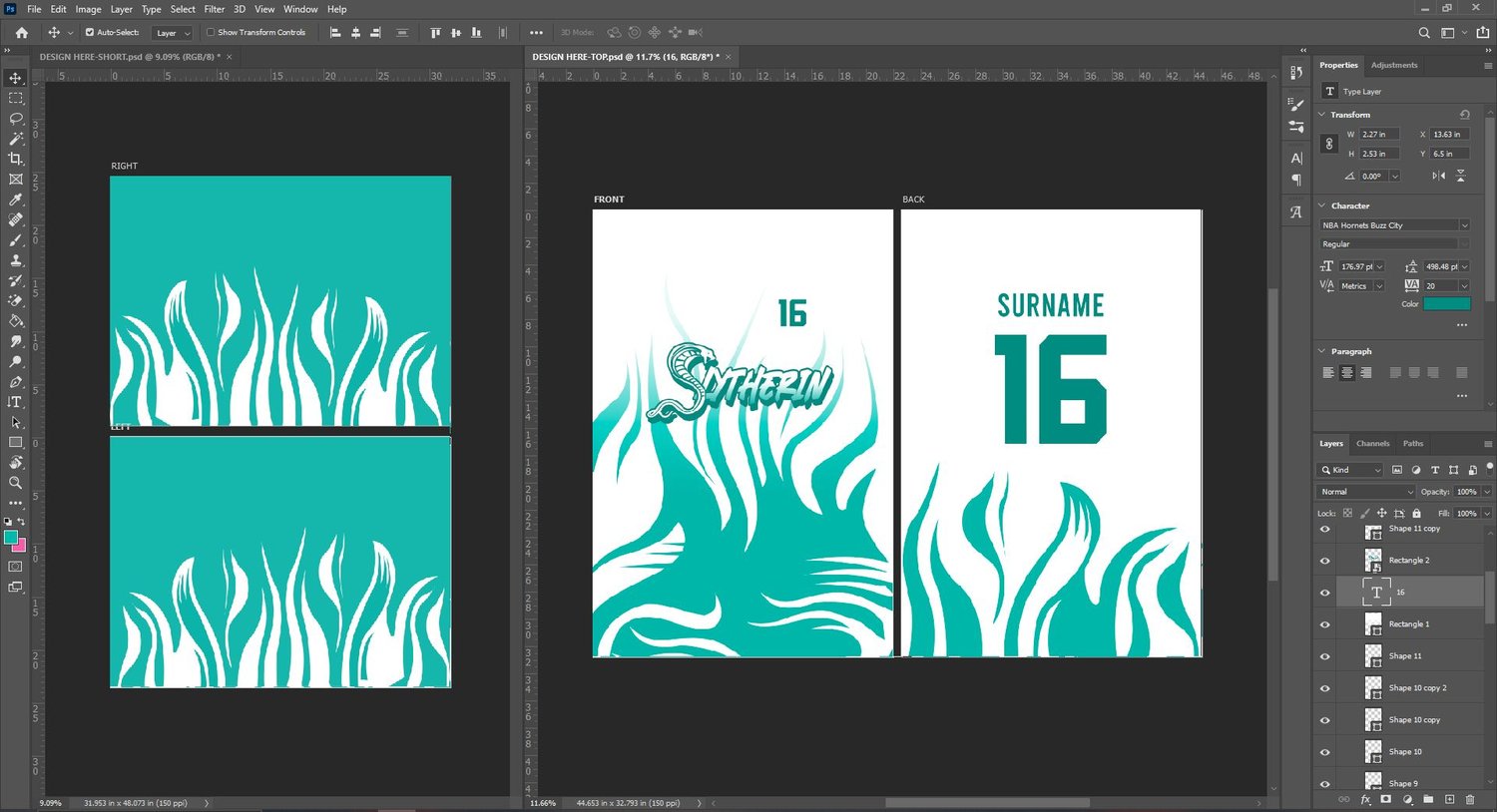Click the flip horizontal icon in Transform

point(1438,176)
